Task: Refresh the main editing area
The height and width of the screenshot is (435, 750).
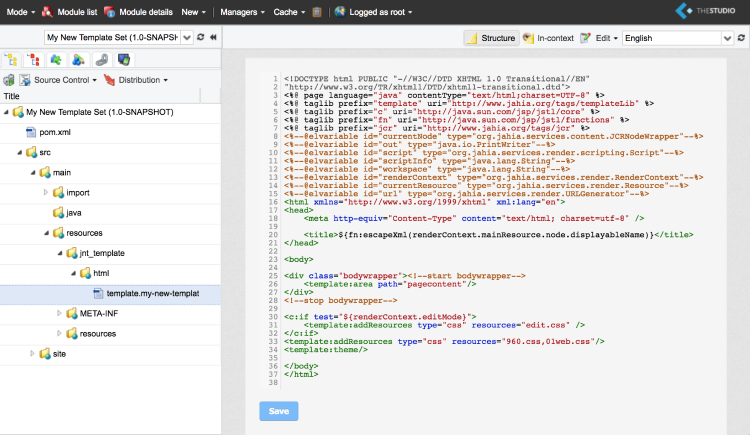Action: click(741, 38)
